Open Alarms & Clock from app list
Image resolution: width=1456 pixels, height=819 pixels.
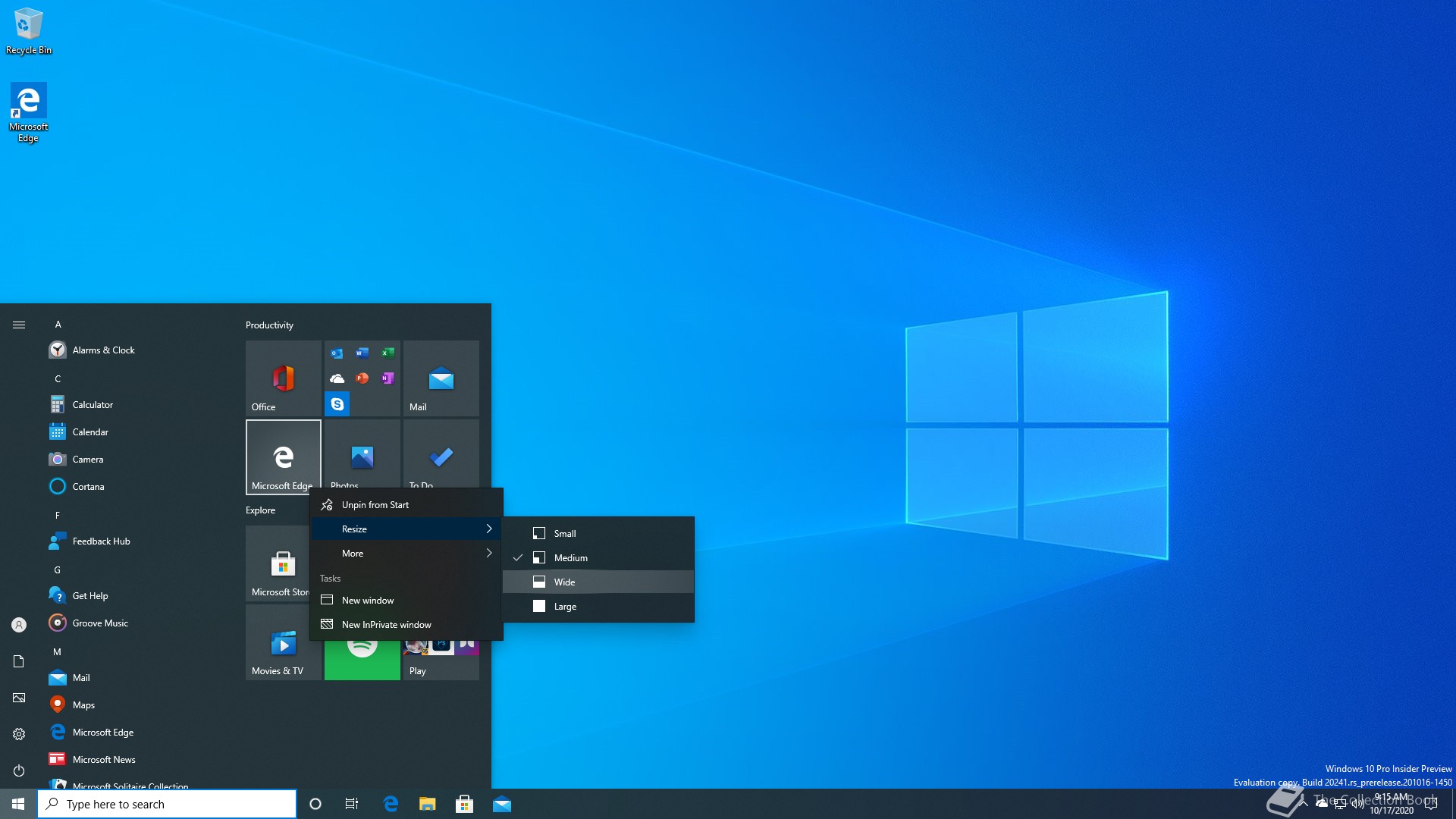(x=136, y=350)
